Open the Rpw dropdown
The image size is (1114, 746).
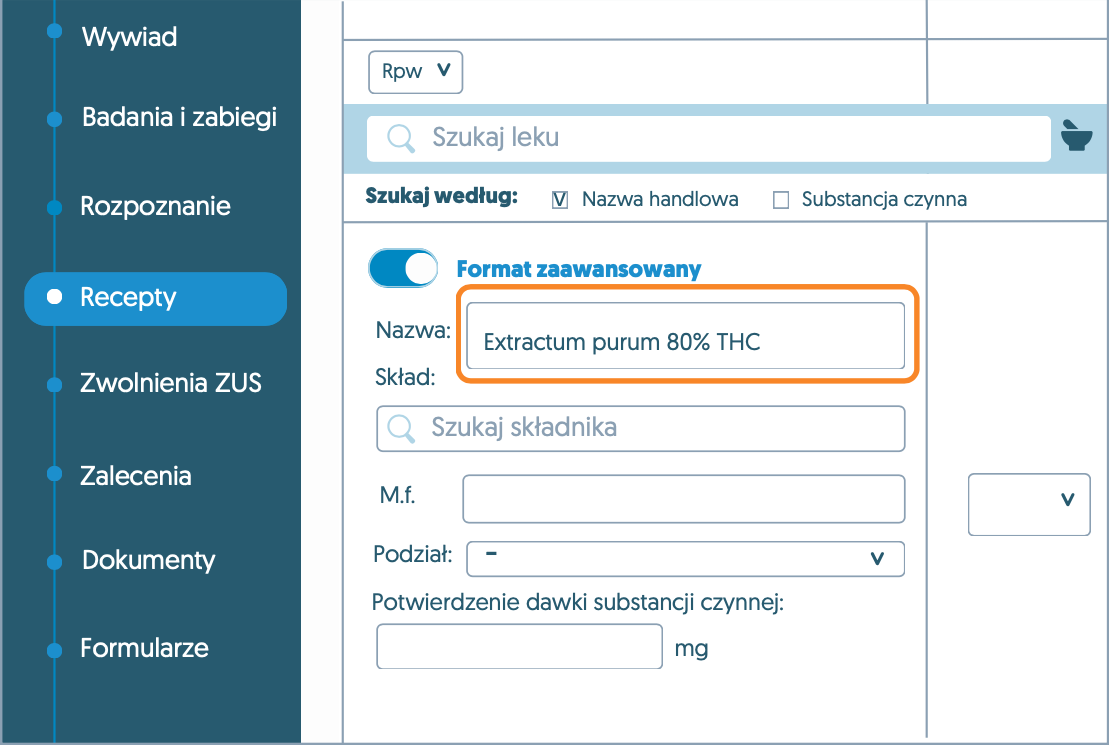415,72
